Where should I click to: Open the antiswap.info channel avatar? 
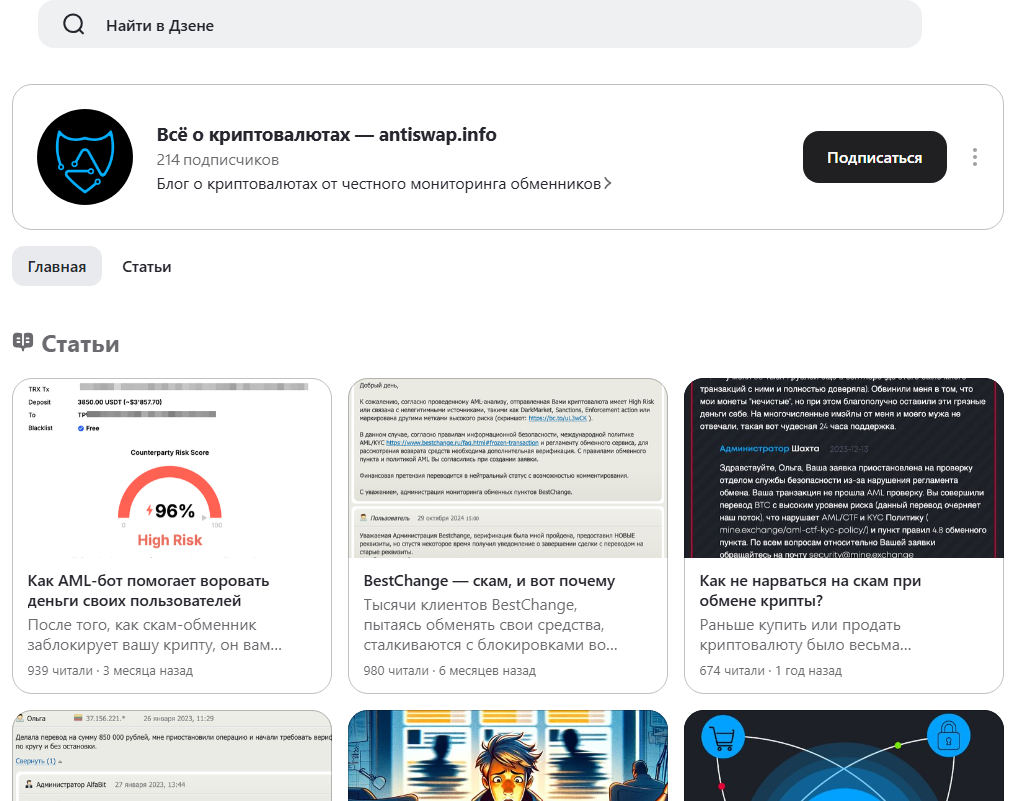(85, 157)
